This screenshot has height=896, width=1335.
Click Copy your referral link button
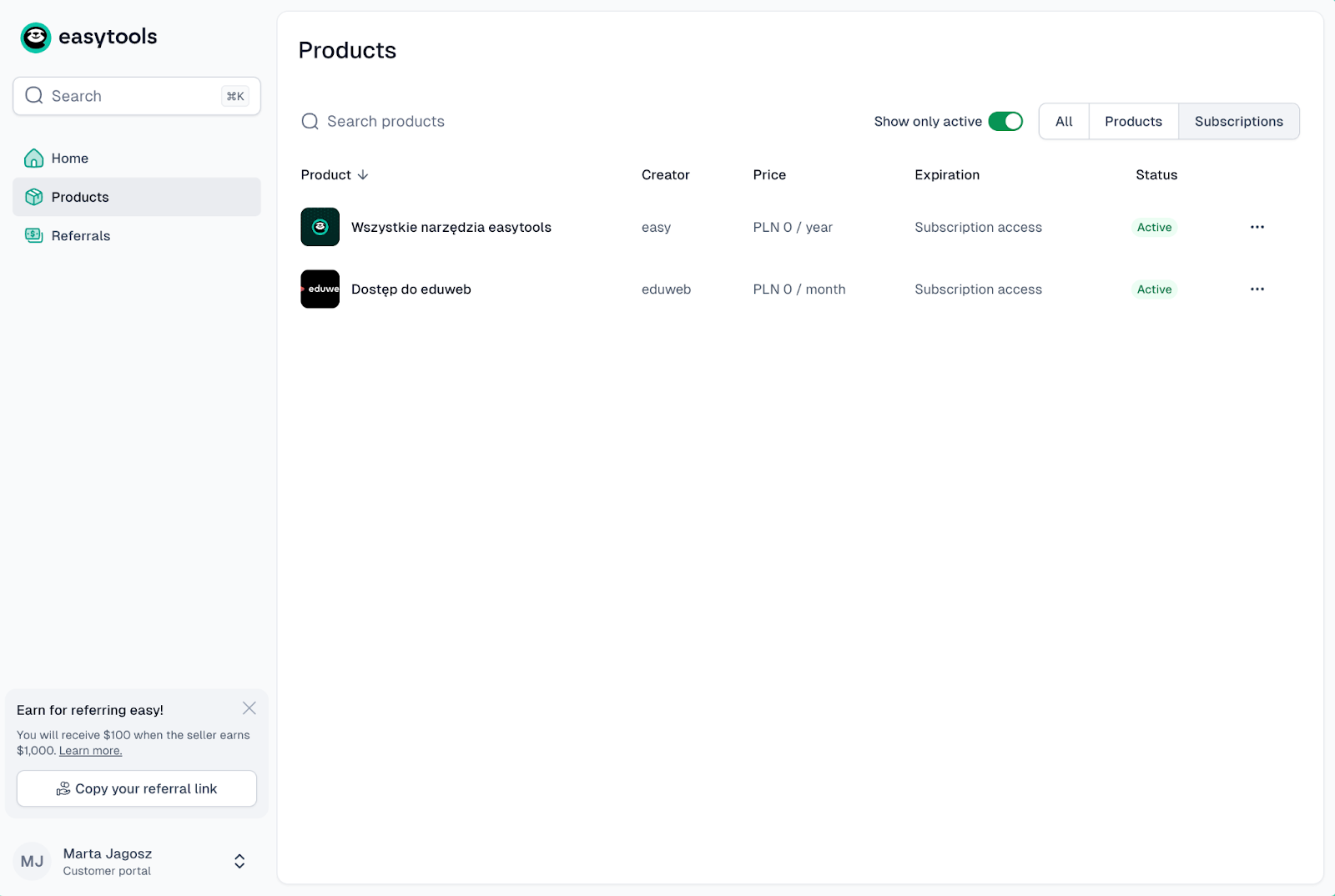click(137, 788)
